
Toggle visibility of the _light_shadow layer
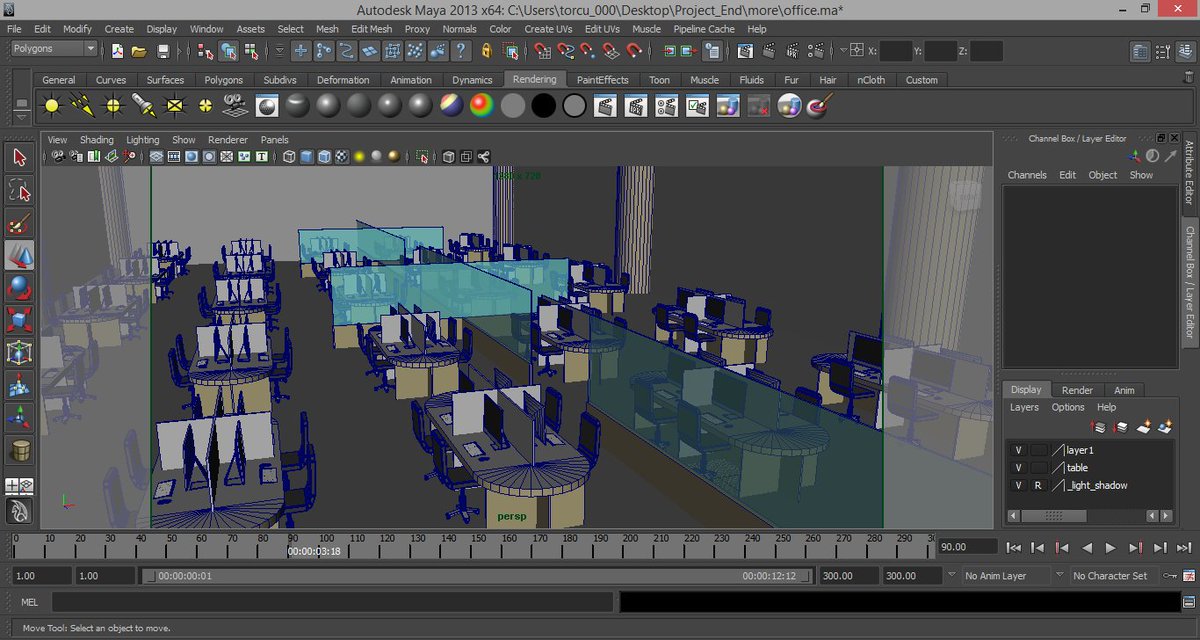point(1018,486)
